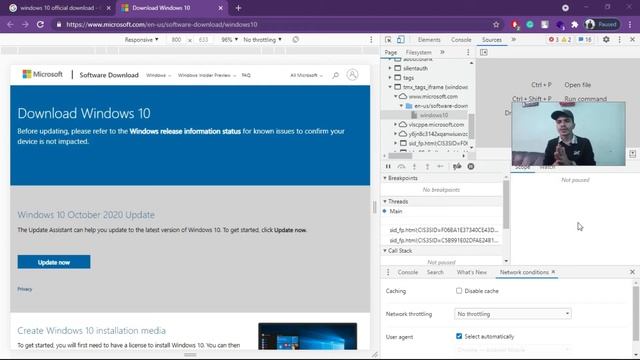Toggle the device toolbar icon
The width and height of the screenshot is (640, 360).
point(400,40)
